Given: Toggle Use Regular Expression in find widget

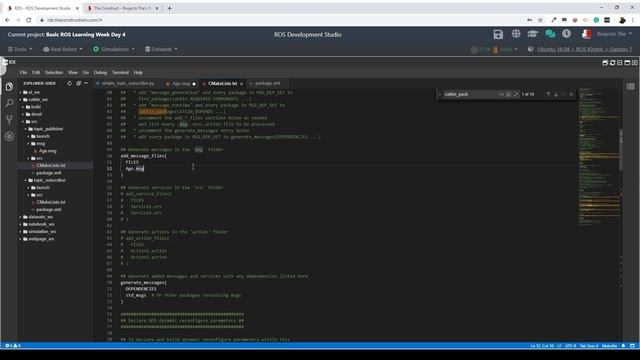Looking at the screenshot, I should (516, 94).
